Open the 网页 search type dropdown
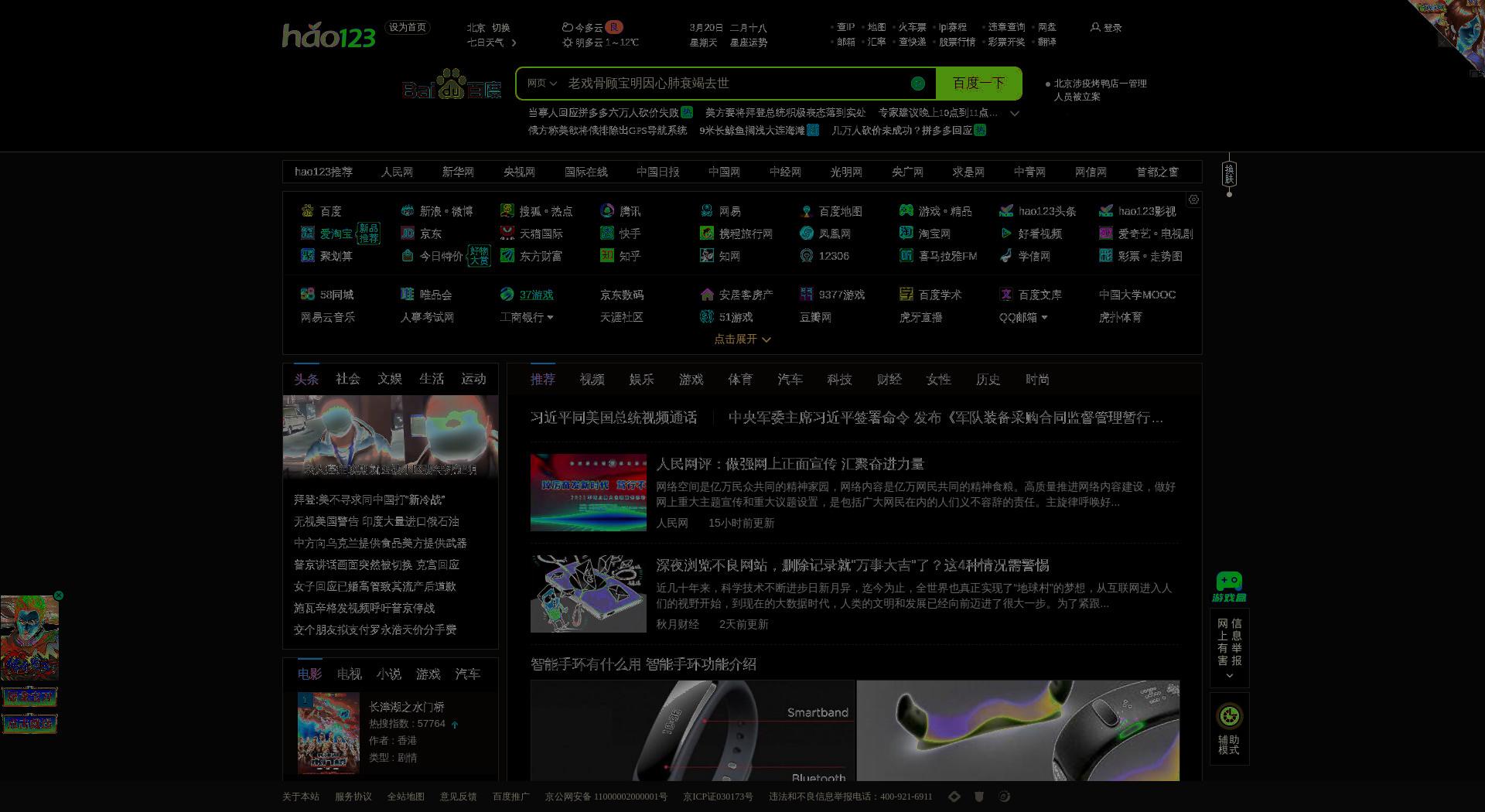This screenshot has height=812, width=1485. click(541, 84)
